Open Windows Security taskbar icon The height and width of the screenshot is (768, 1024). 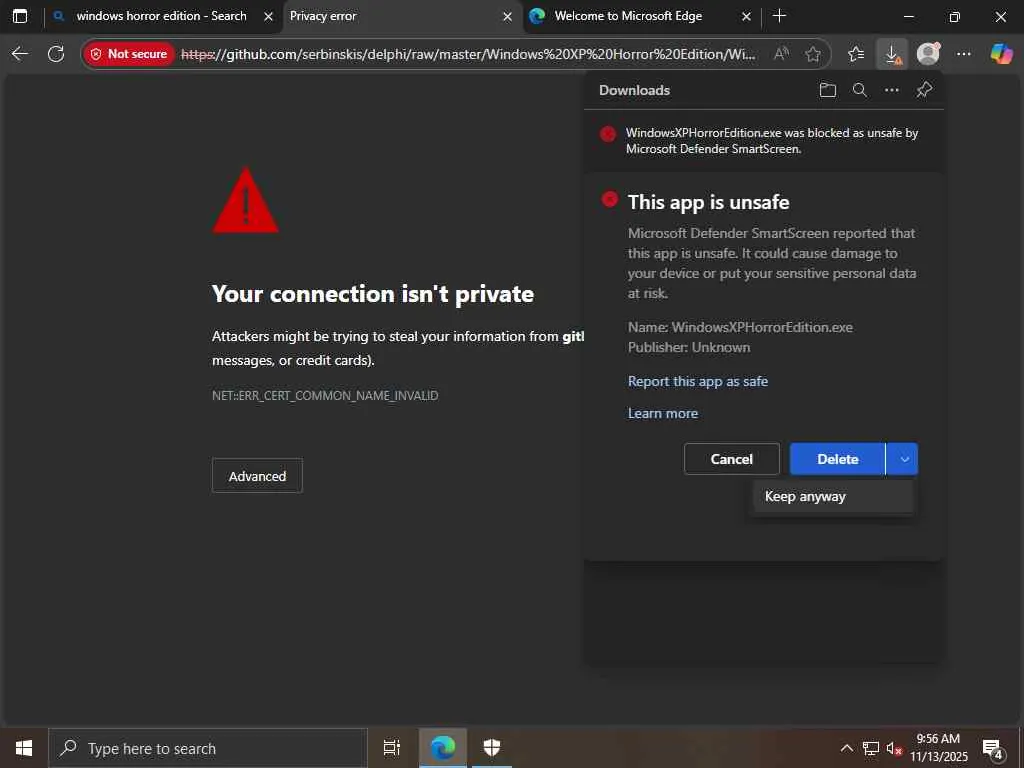pos(492,748)
